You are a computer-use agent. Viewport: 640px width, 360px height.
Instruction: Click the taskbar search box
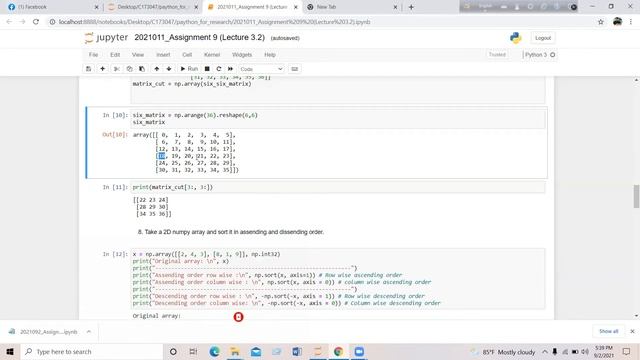(92, 351)
